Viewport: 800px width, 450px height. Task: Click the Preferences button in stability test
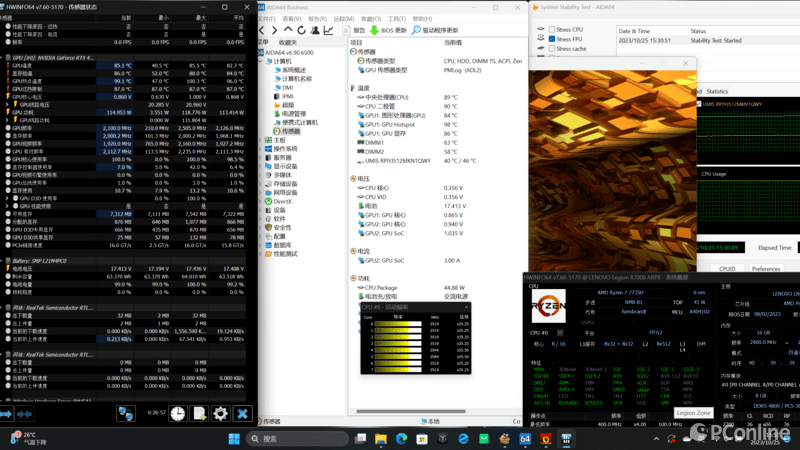tap(766, 268)
